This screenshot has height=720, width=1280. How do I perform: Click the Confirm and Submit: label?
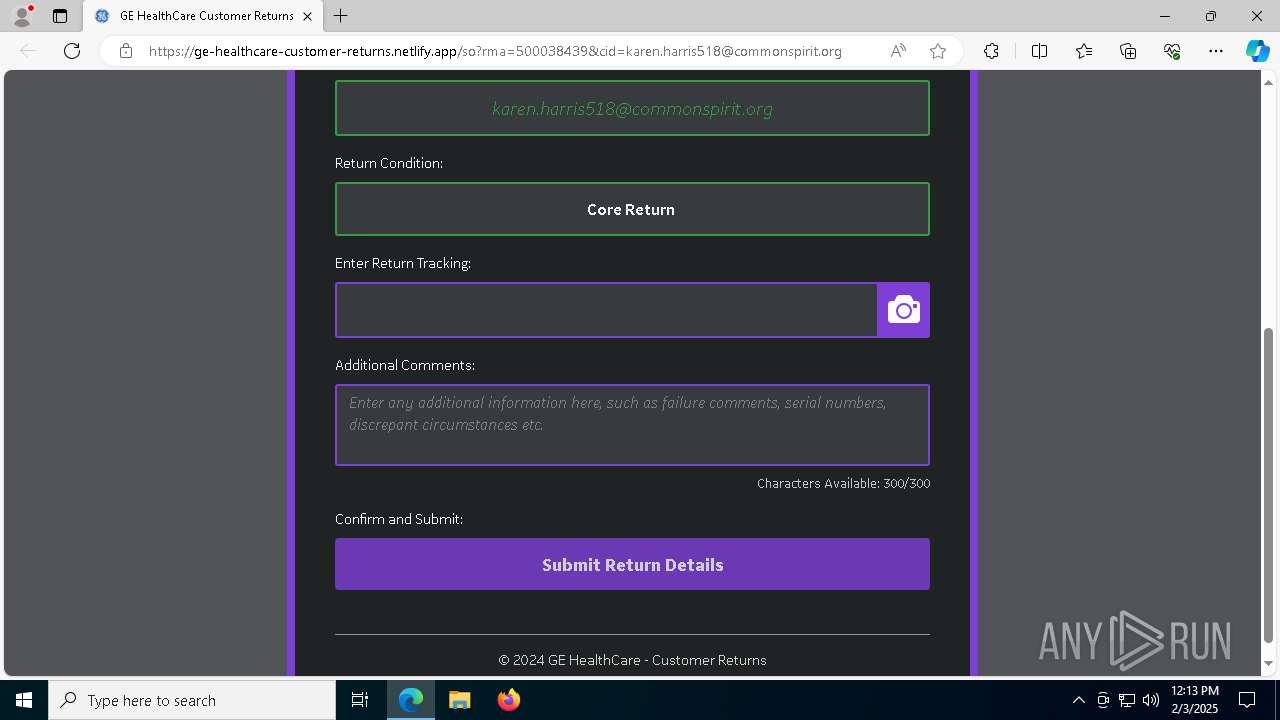399,519
